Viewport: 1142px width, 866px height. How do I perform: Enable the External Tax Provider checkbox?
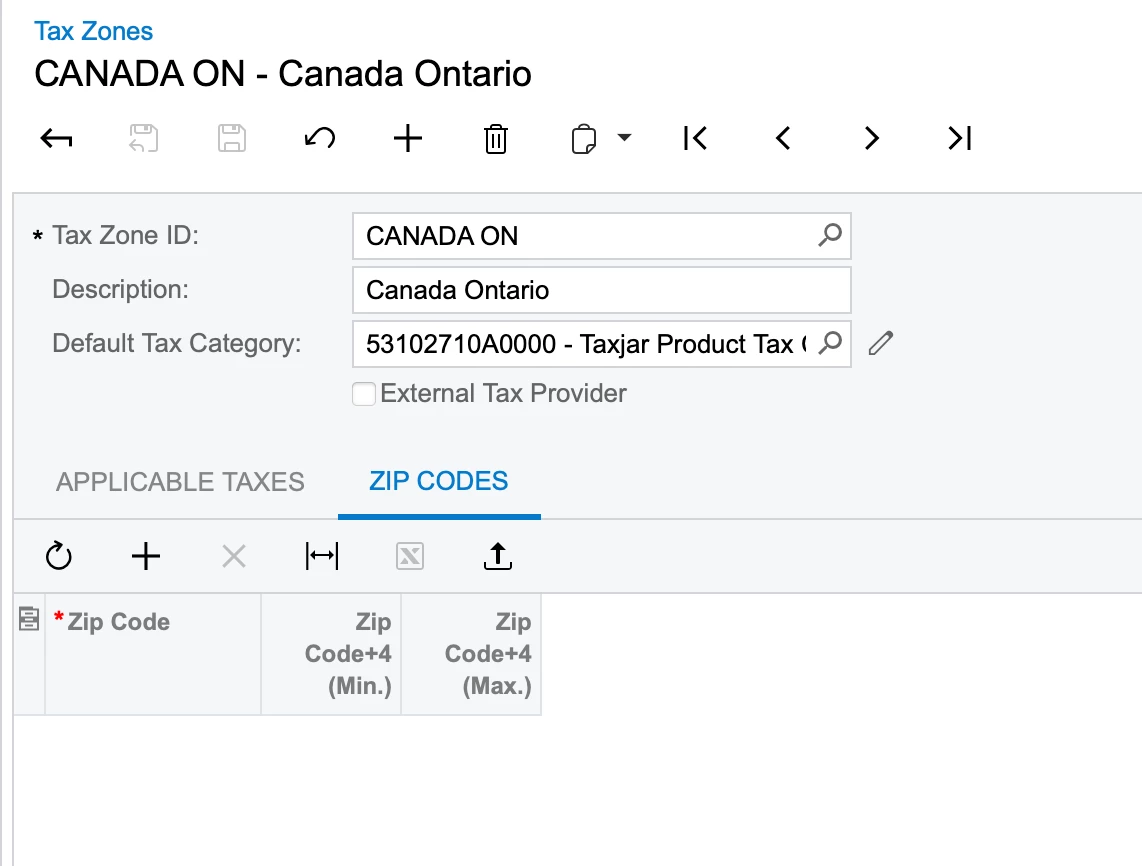pyautogui.click(x=364, y=394)
